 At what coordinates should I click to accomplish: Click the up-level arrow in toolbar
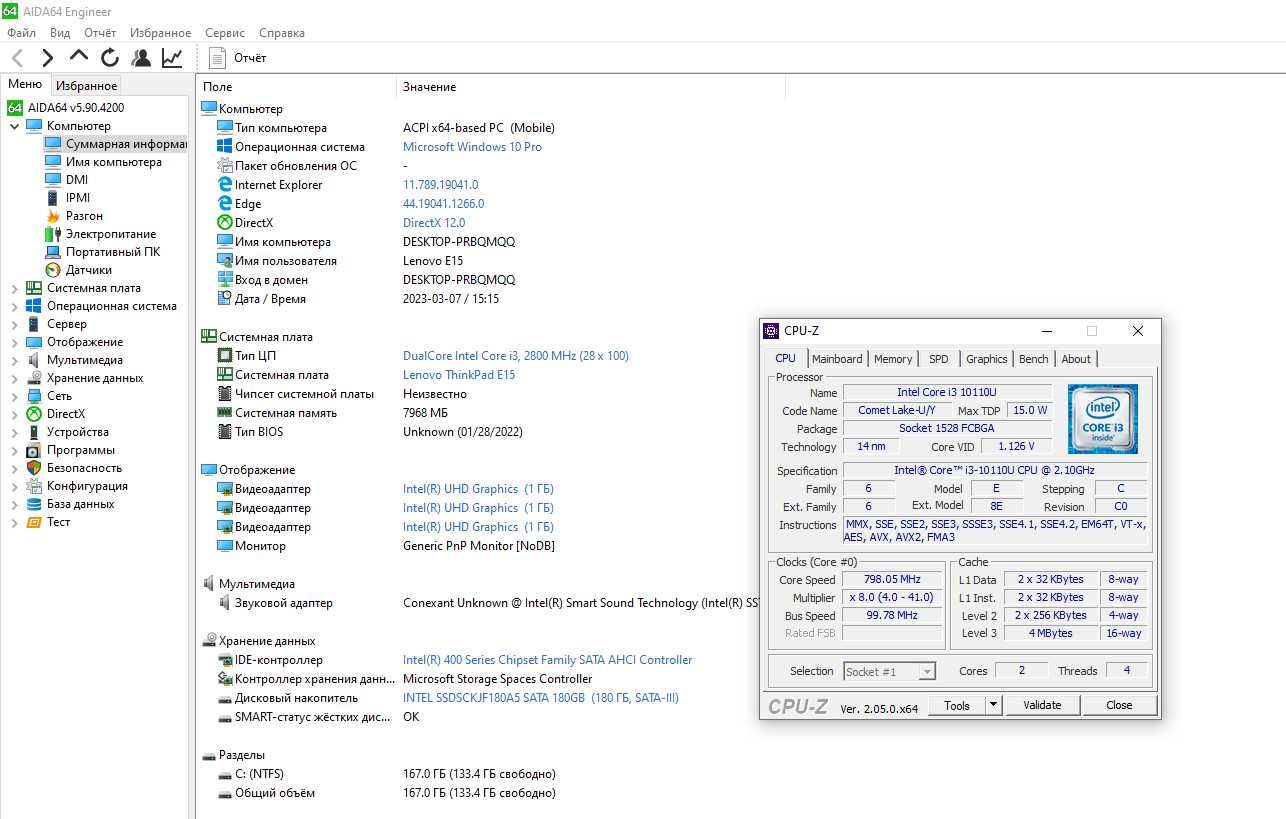click(79, 58)
